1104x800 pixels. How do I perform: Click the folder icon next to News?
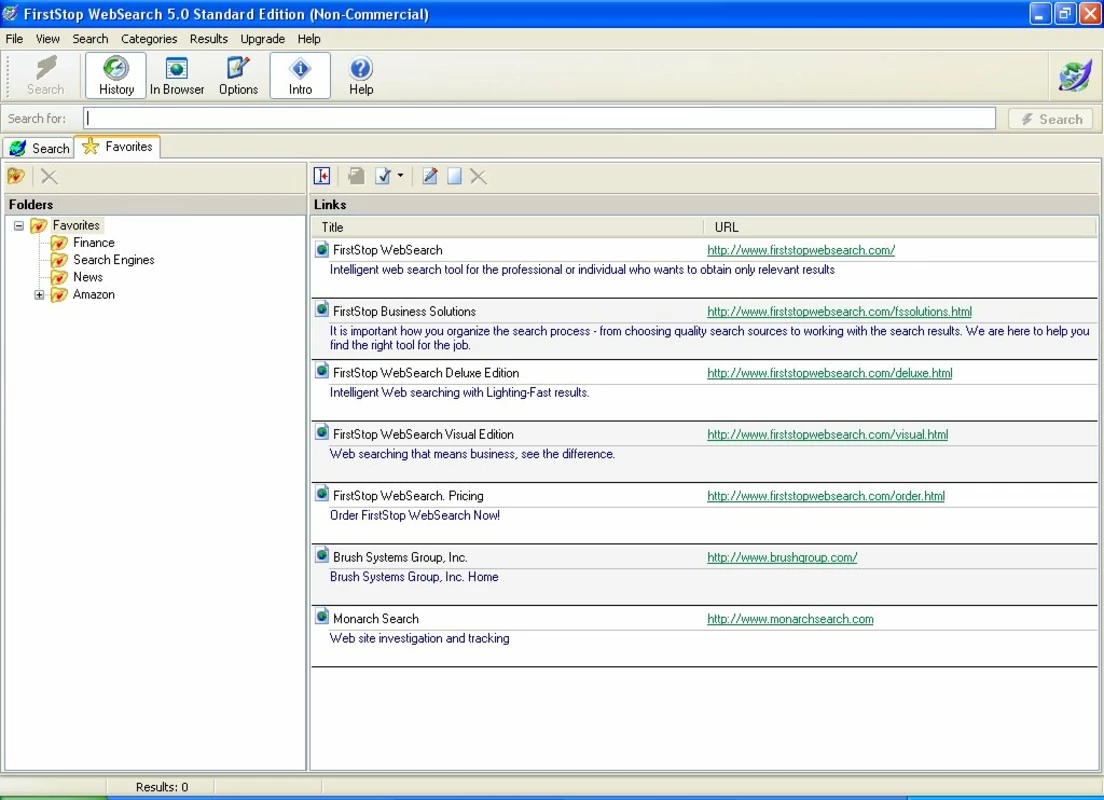[x=59, y=277]
